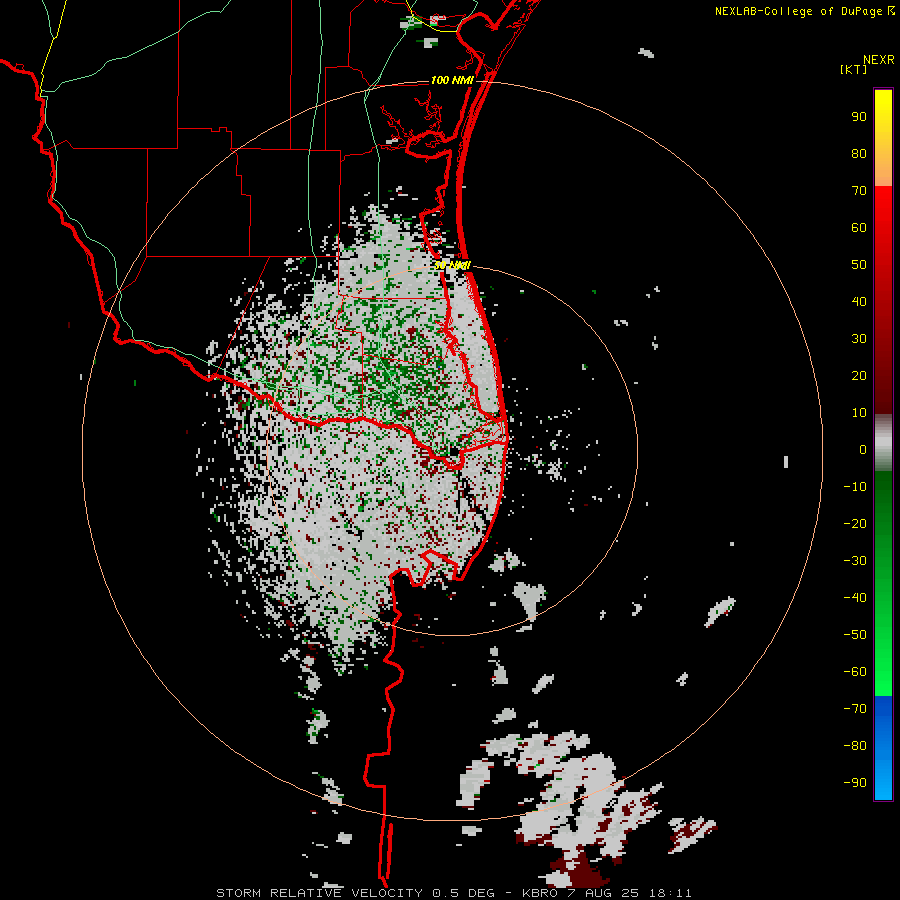Viewport: 900px width, 900px height.
Task: Click the 50 NMI range ring label
Action: 452,265
